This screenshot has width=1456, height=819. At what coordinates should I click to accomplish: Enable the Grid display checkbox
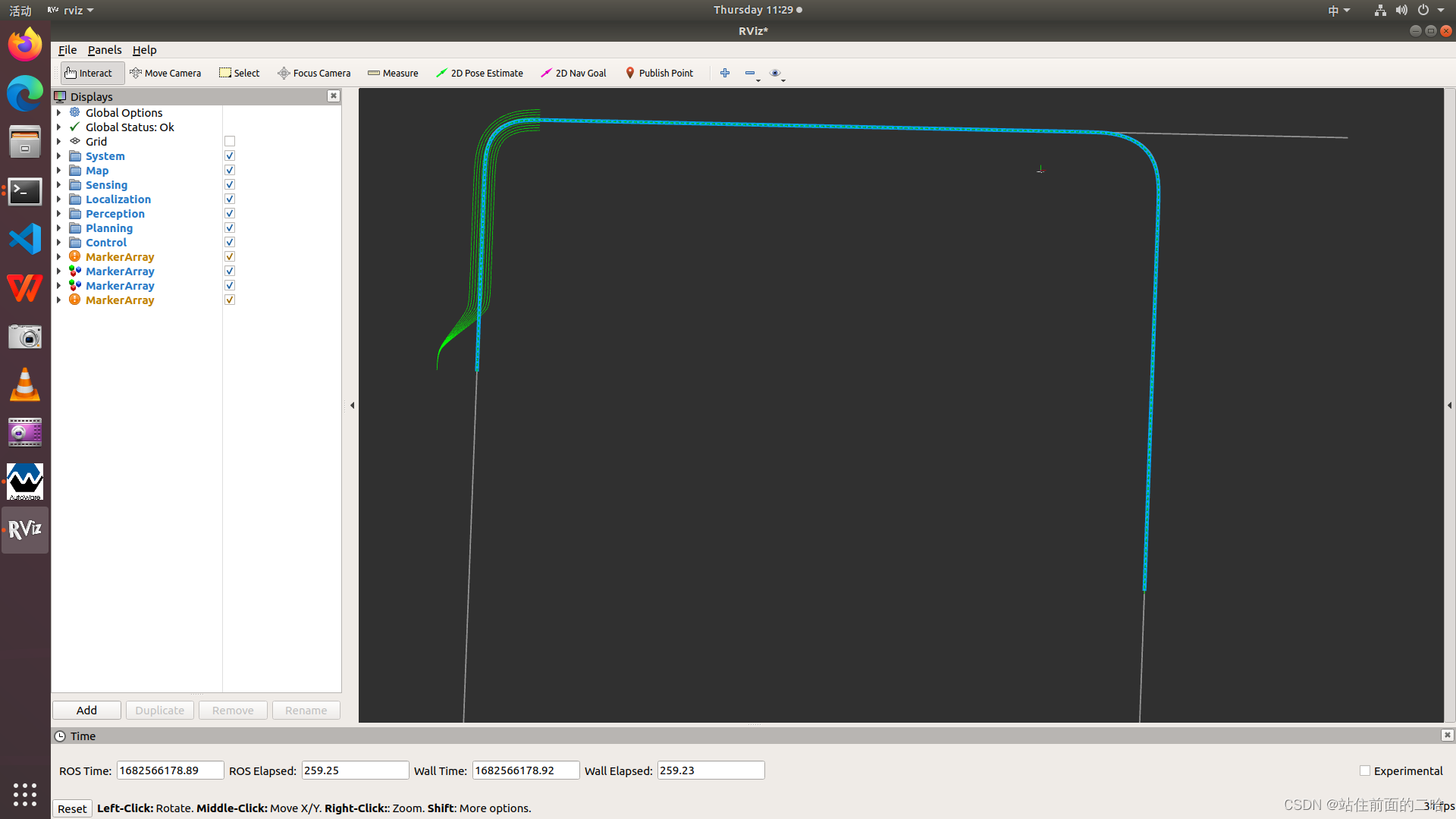coord(230,142)
